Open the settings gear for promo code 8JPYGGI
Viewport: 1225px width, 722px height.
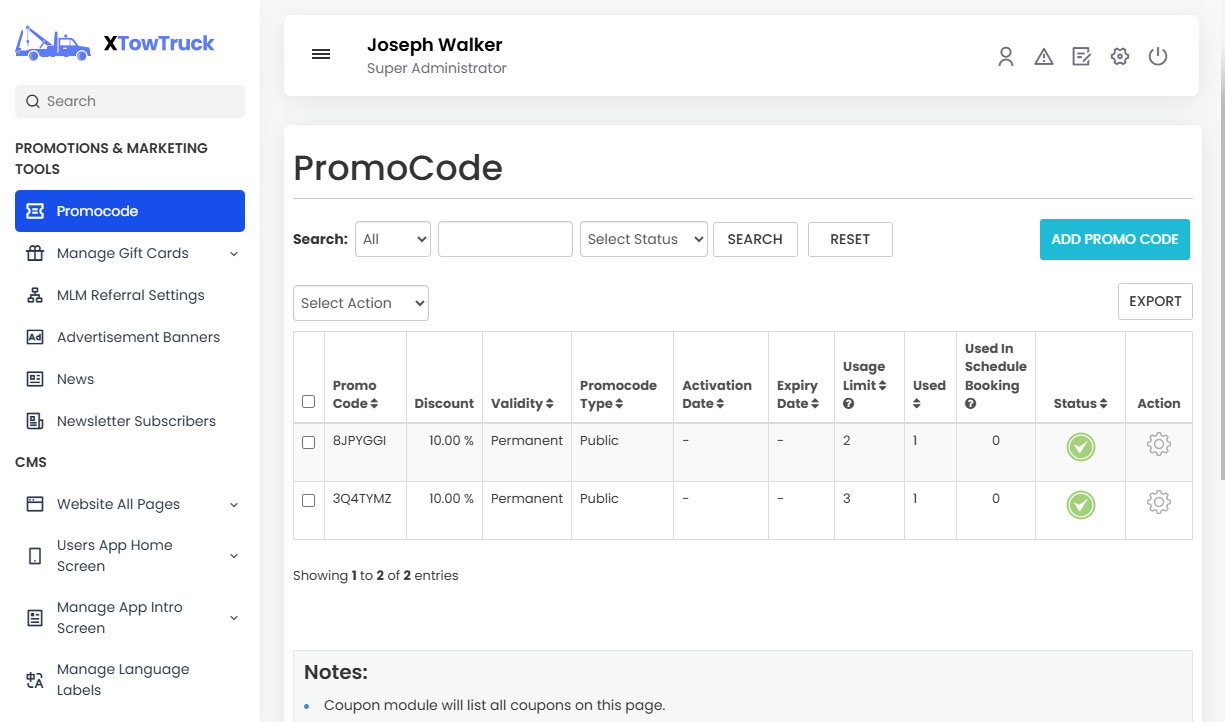[1158, 441]
